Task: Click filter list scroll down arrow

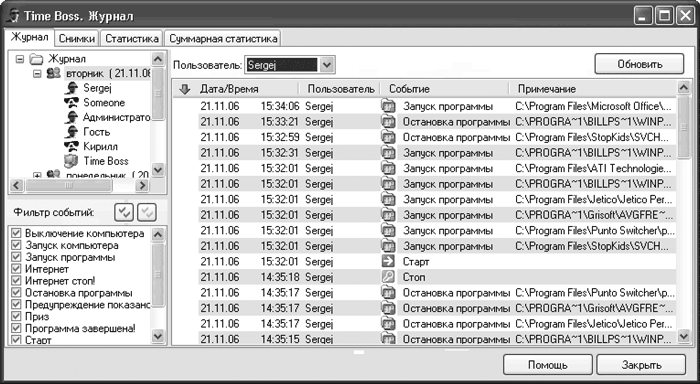Action: point(158,336)
